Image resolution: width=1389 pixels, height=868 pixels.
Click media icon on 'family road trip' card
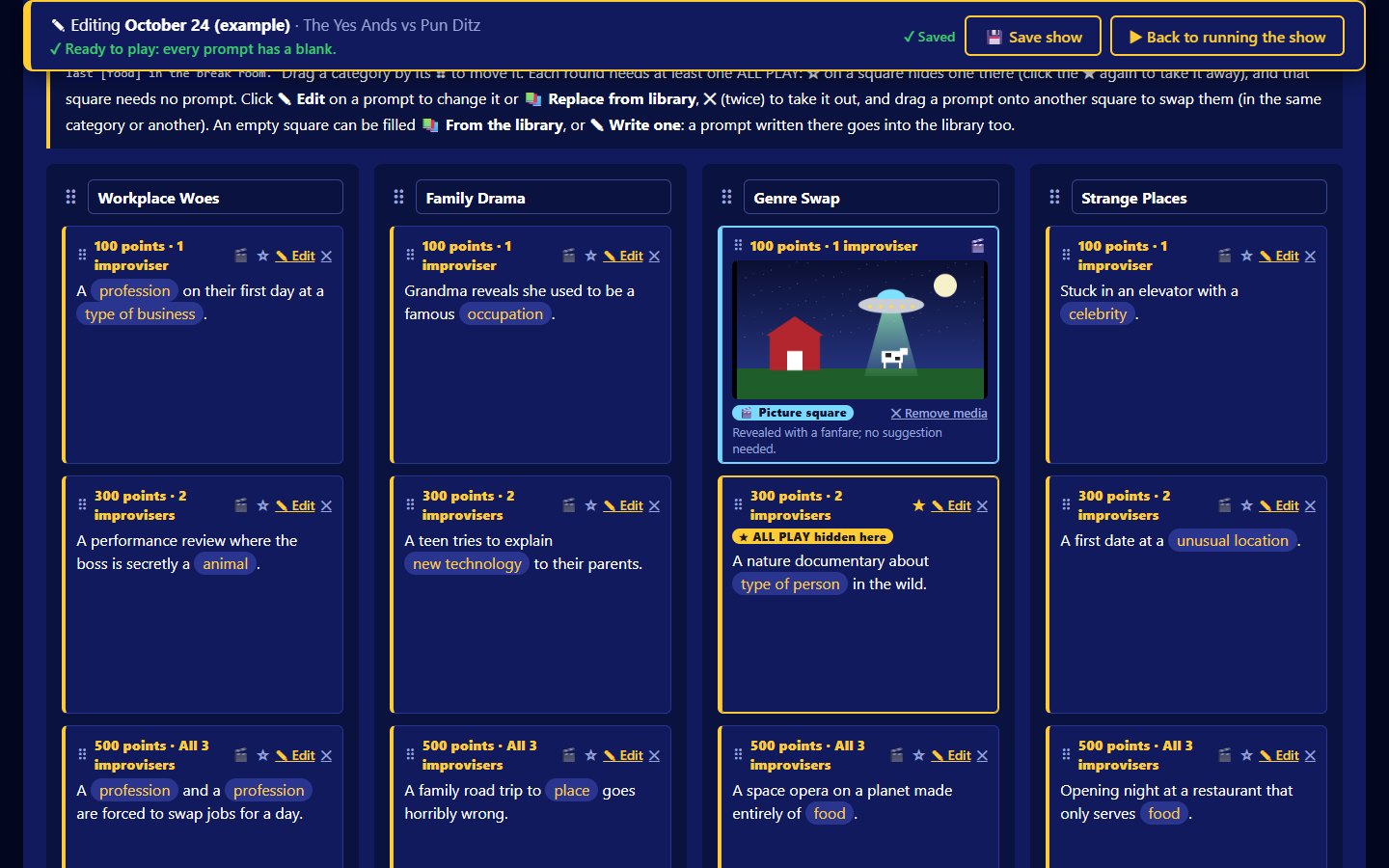coord(569,755)
